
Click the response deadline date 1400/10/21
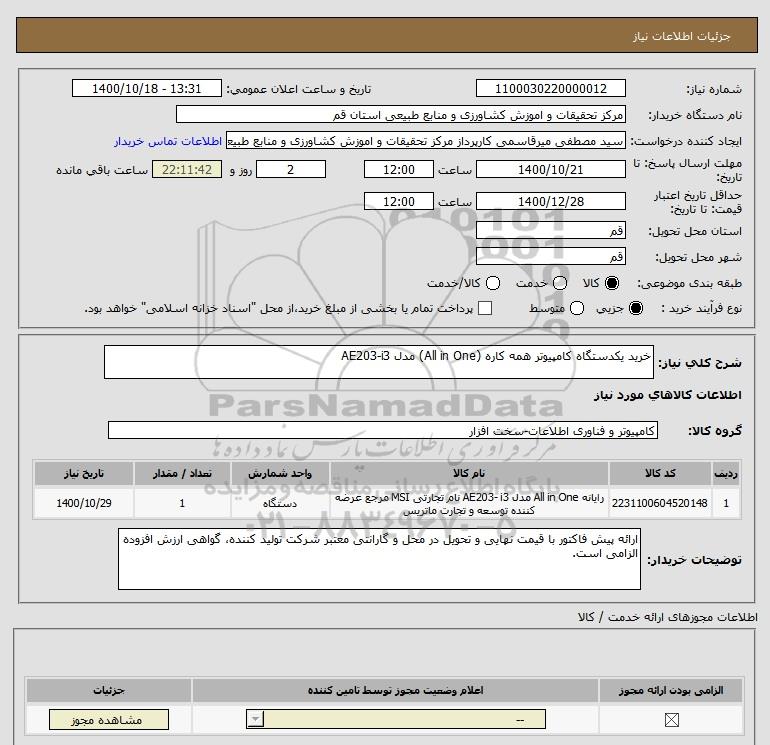[x=550, y=169]
